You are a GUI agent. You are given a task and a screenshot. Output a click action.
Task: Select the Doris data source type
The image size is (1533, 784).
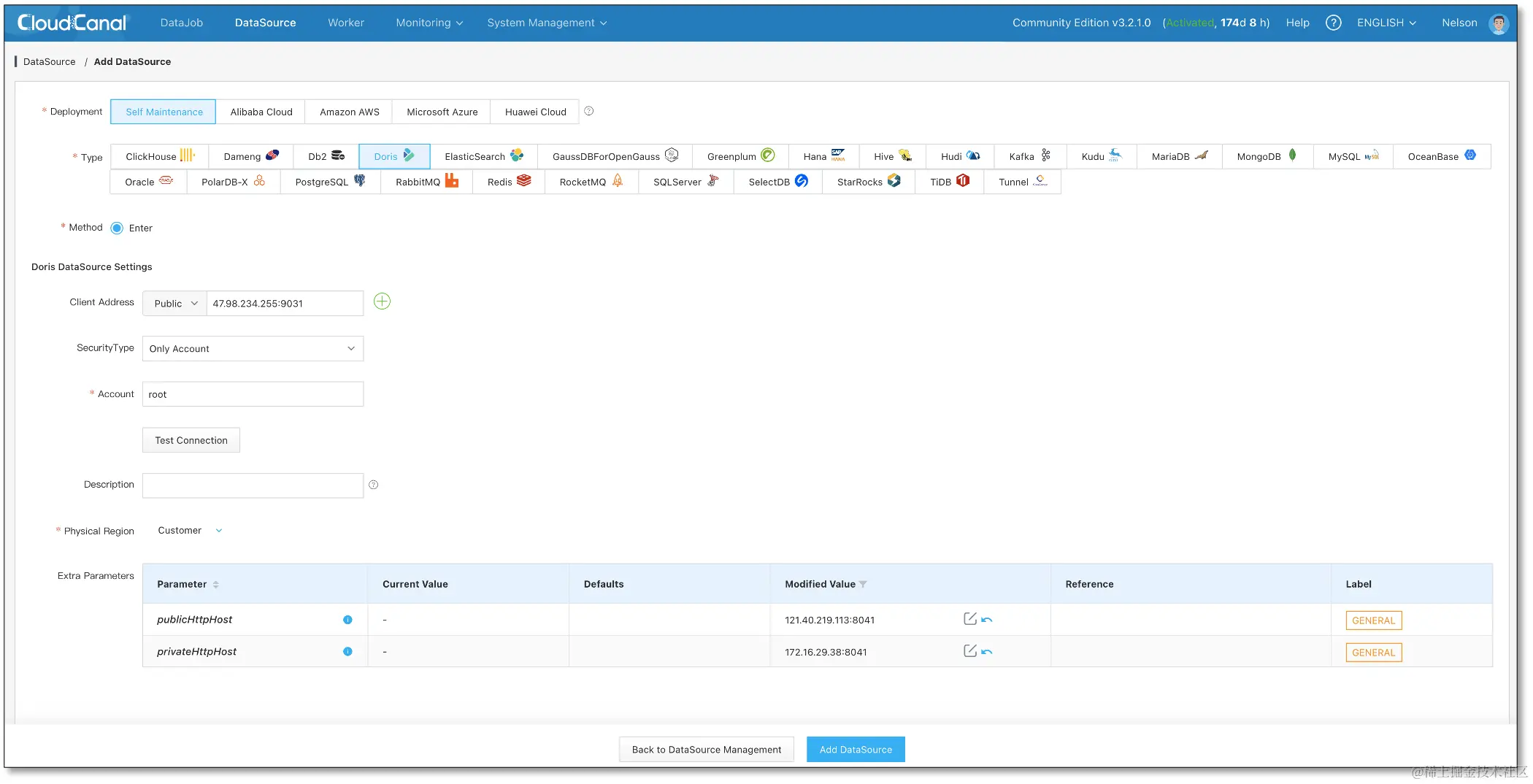click(x=394, y=156)
